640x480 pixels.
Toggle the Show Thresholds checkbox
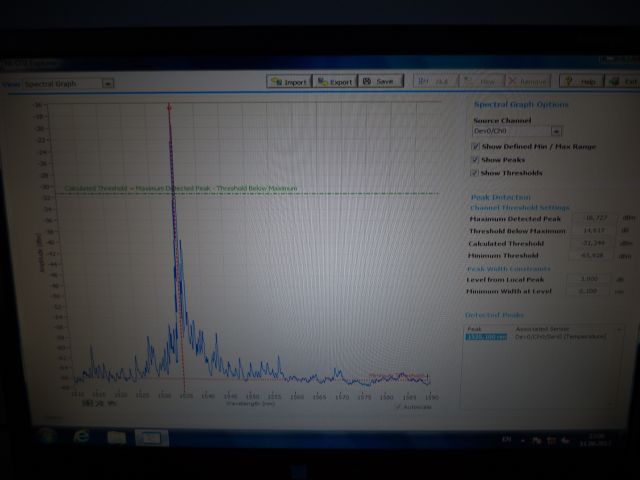(x=475, y=173)
